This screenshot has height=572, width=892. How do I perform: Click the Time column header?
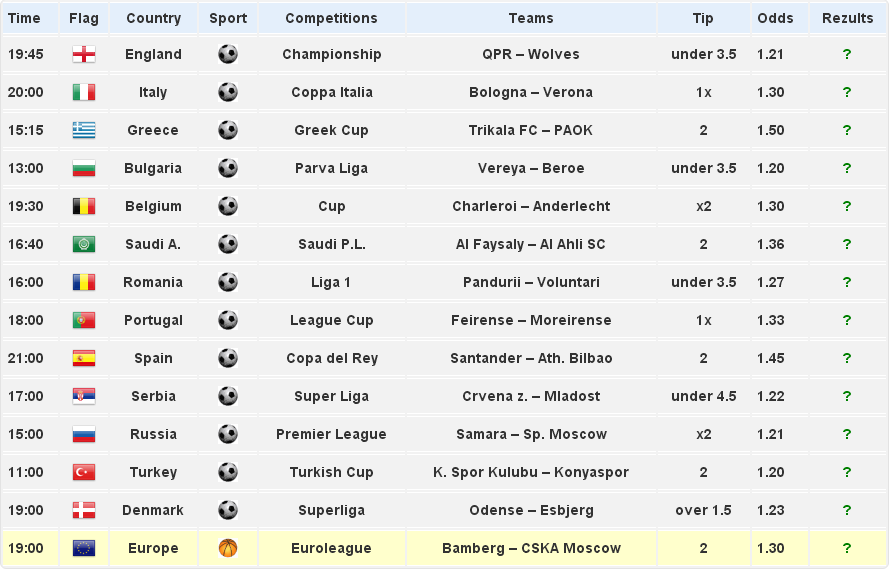tap(24, 18)
